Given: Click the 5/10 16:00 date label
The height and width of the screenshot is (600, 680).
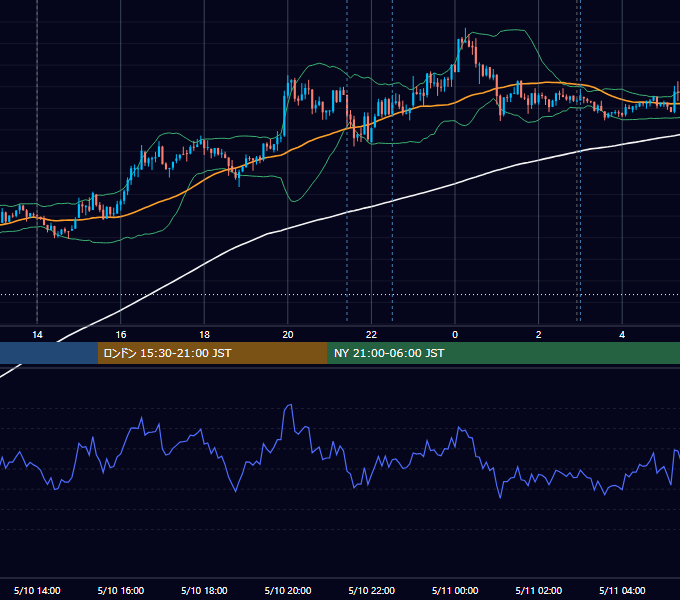Looking at the screenshot, I should click(x=121, y=590).
